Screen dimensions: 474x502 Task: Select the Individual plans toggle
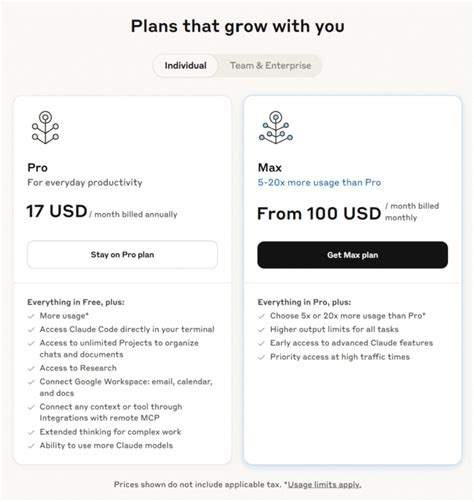(x=185, y=66)
